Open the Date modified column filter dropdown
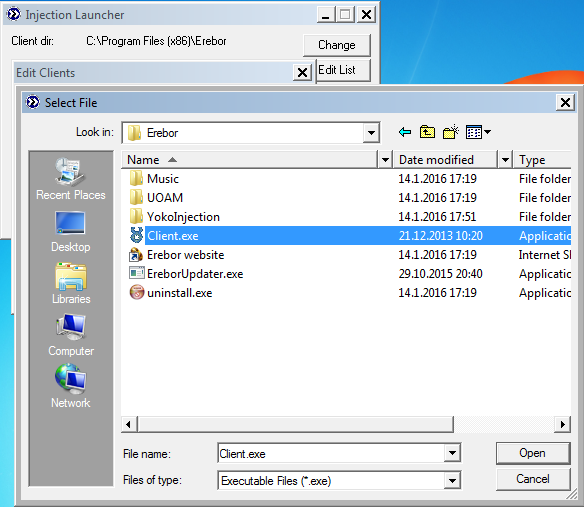This screenshot has width=584, height=507. (505, 160)
